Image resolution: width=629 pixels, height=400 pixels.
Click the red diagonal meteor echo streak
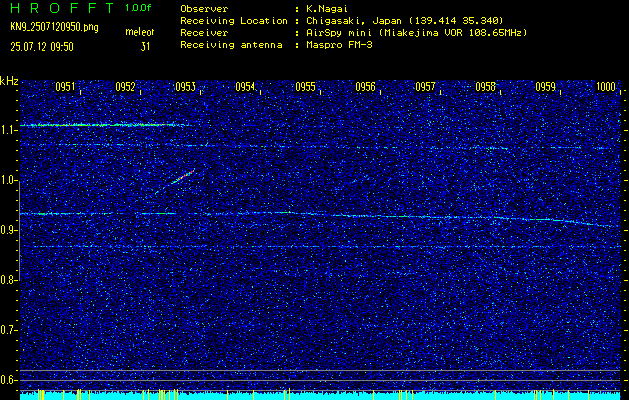tap(181, 178)
